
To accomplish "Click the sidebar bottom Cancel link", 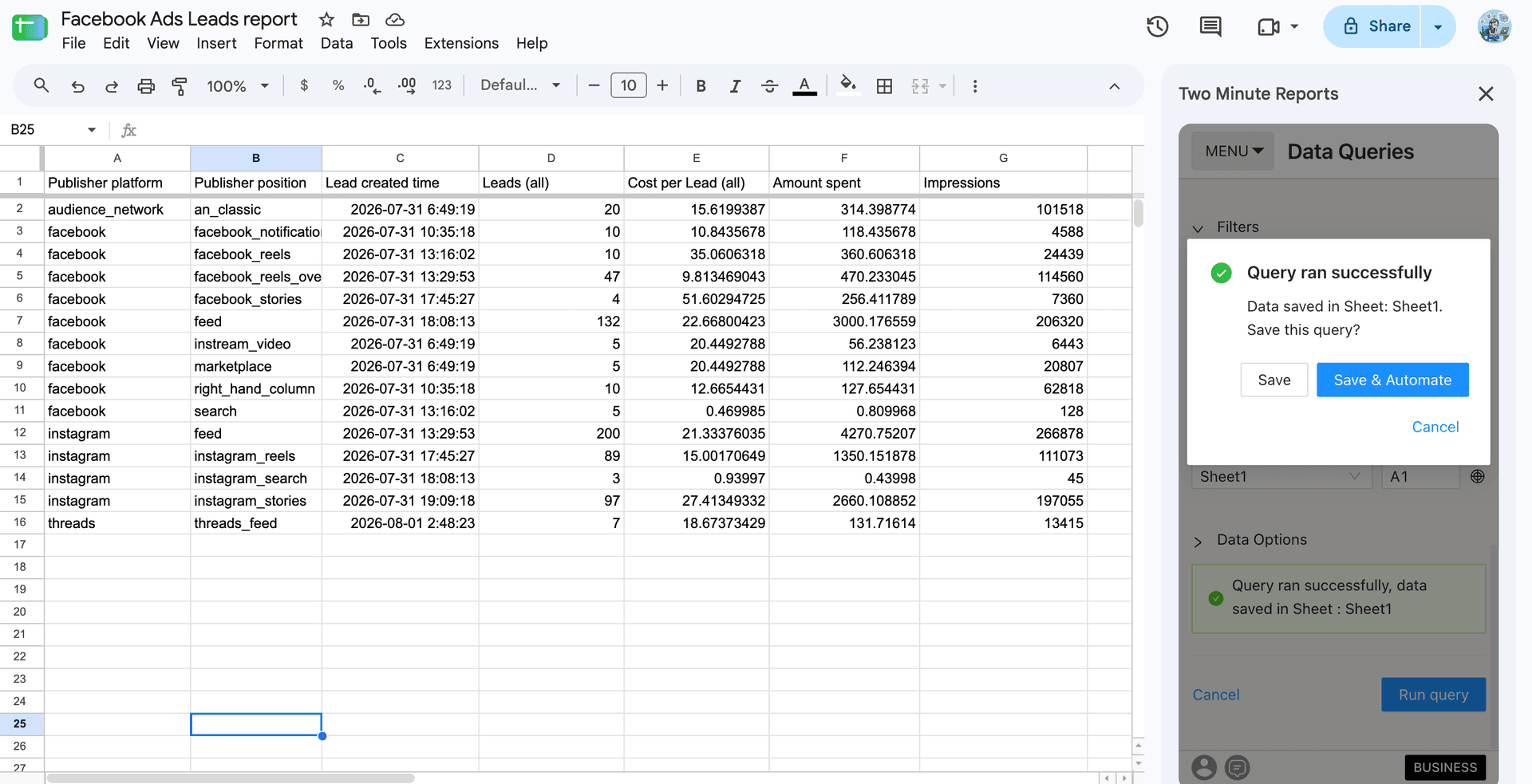I will (x=1215, y=695).
